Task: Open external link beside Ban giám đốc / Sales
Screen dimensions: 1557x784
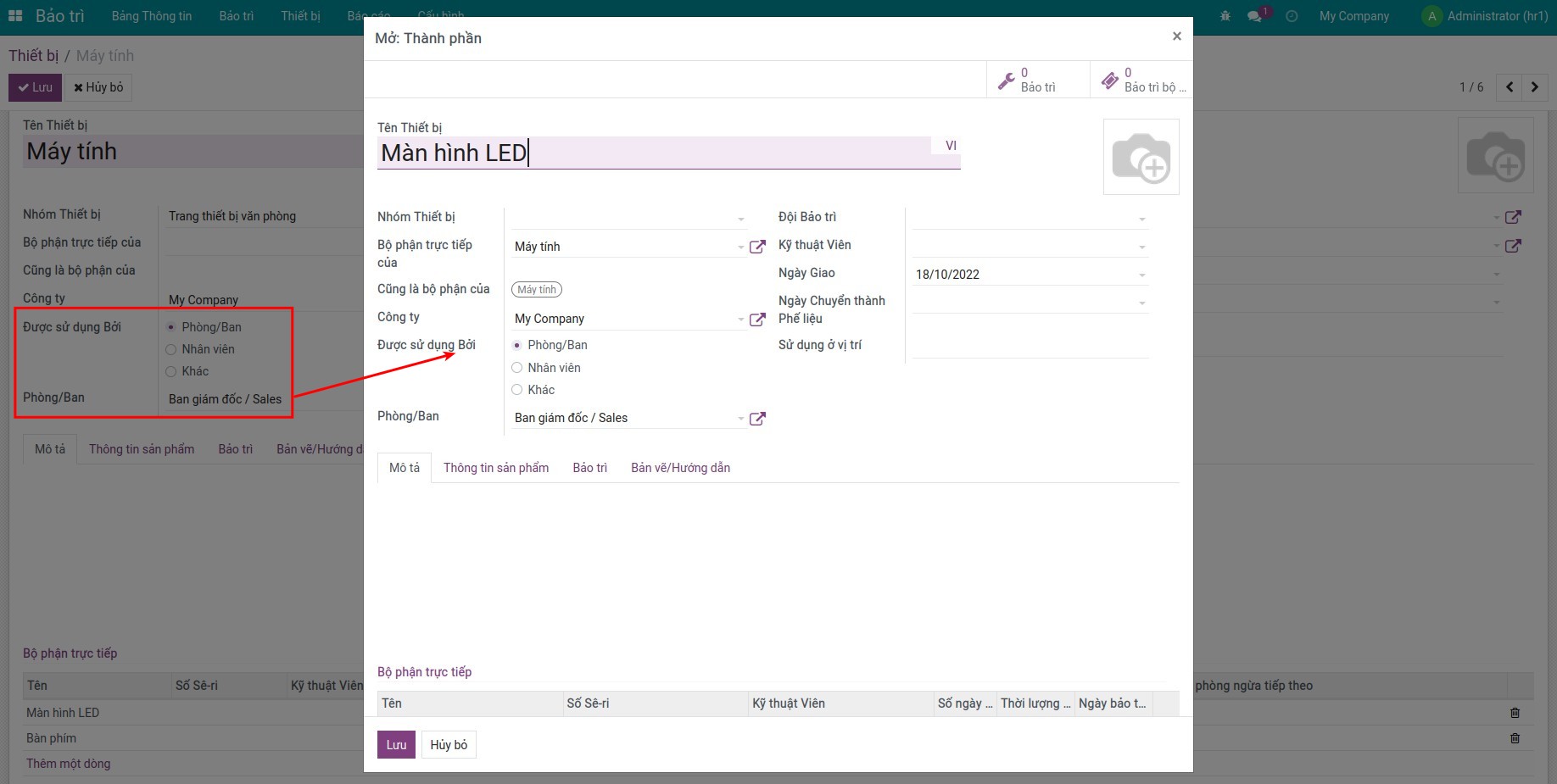Action: [x=757, y=418]
